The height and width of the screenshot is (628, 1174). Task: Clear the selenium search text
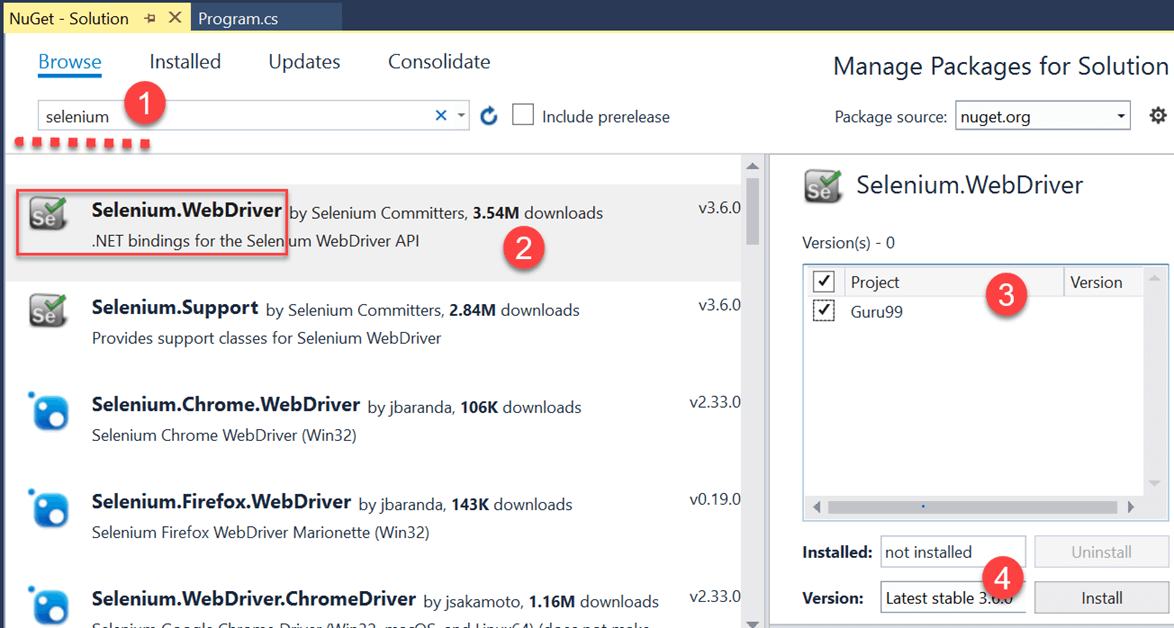tap(441, 116)
